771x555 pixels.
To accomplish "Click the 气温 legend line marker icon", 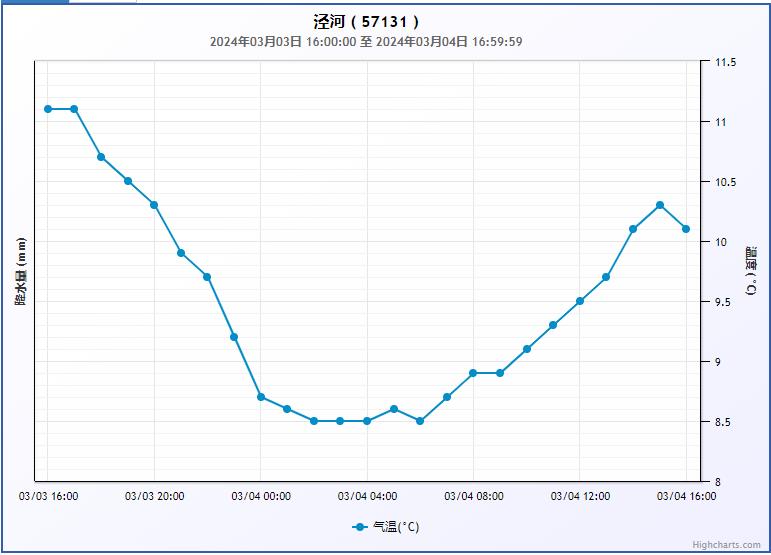I will pyautogui.click(x=360, y=527).
